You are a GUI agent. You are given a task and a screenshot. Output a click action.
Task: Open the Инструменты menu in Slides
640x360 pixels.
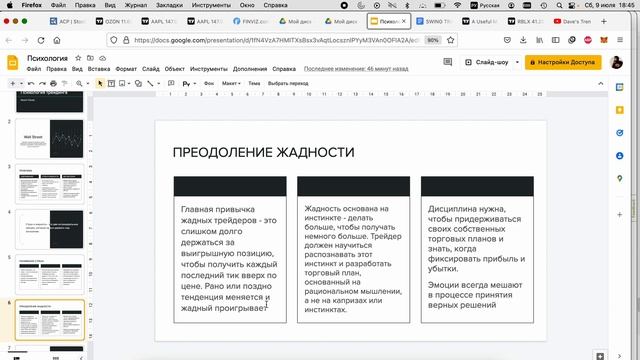coord(209,69)
